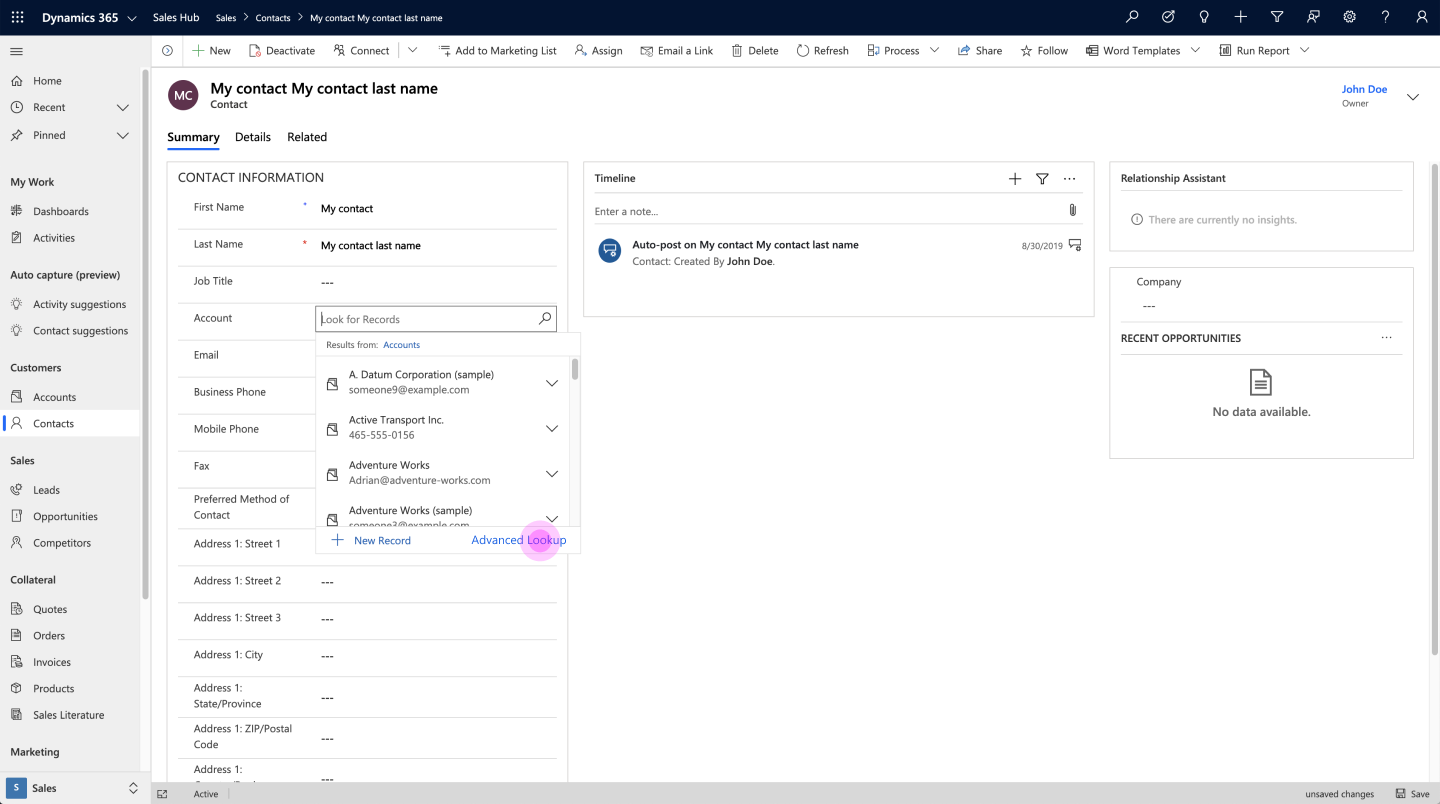Click the Share command
Image resolution: width=1440 pixels, height=804 pixels.
click(980, 50)
